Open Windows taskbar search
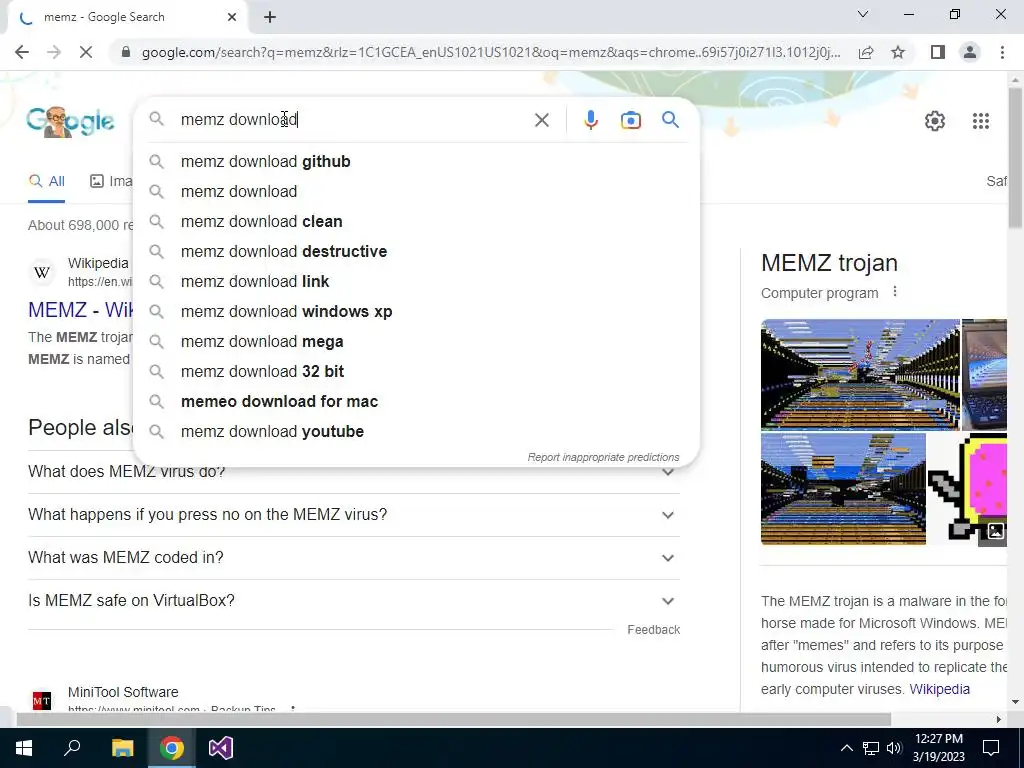 pyautogui.click(x=72, y=748)
